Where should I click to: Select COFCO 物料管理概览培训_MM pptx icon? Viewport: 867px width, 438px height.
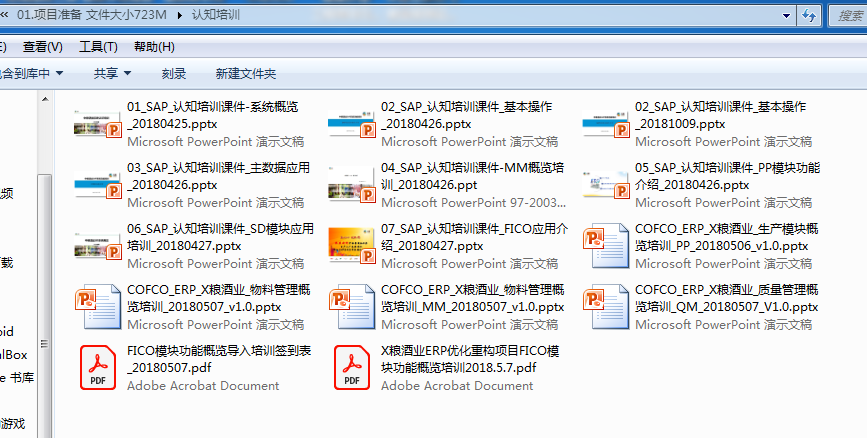[x=352, y=306]
